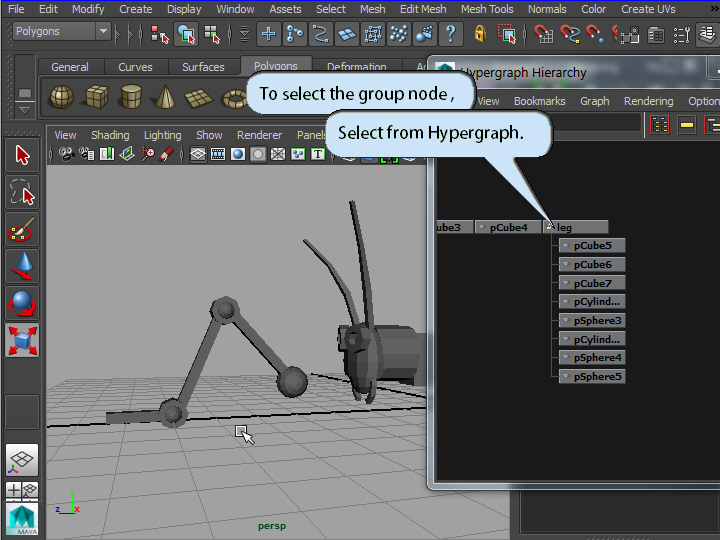Create a polygon plane from shelf
Screen dimensions: 720x540
click(198, 98)
